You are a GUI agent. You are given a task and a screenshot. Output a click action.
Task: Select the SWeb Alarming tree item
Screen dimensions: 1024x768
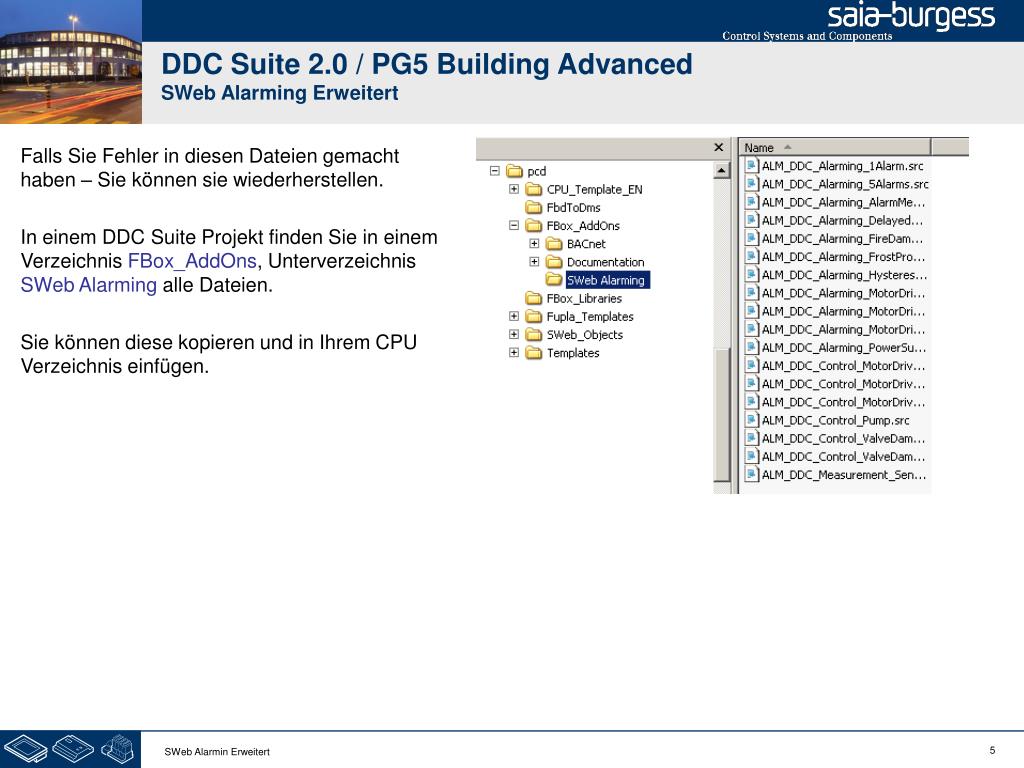tap(607, 280)
